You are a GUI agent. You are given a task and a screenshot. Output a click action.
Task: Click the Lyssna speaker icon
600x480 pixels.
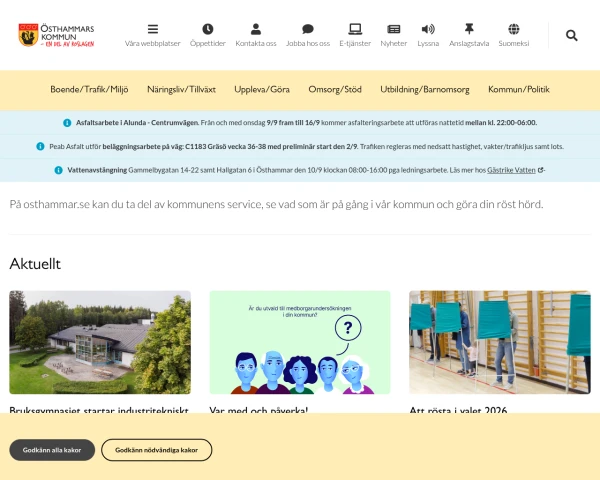point(428,29)
